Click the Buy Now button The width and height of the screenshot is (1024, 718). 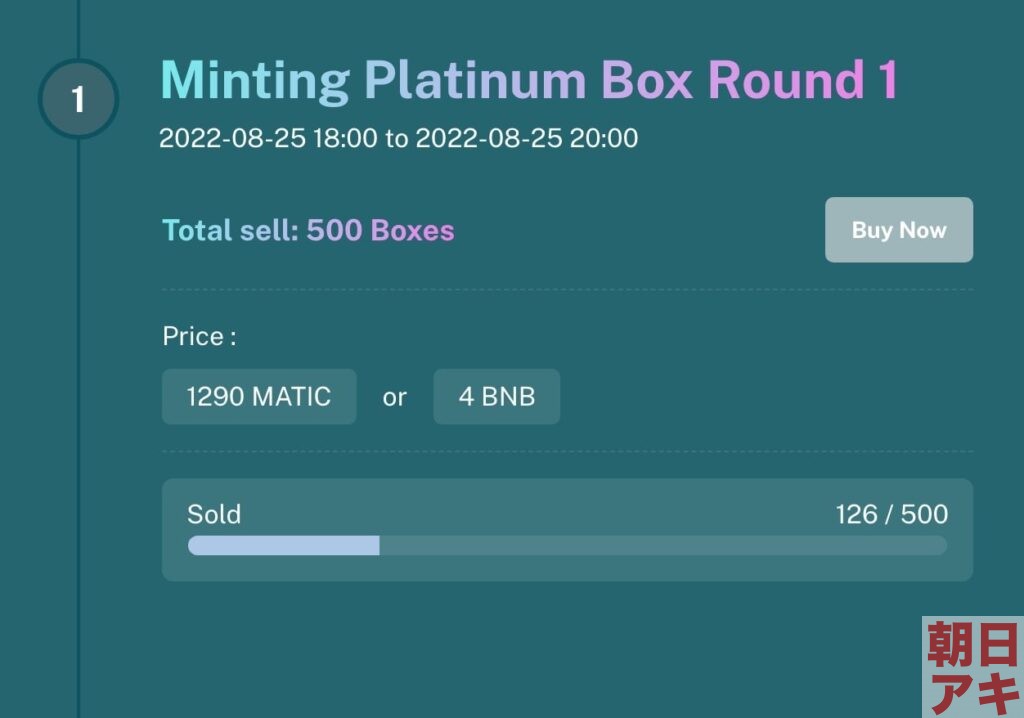[899, 230]
